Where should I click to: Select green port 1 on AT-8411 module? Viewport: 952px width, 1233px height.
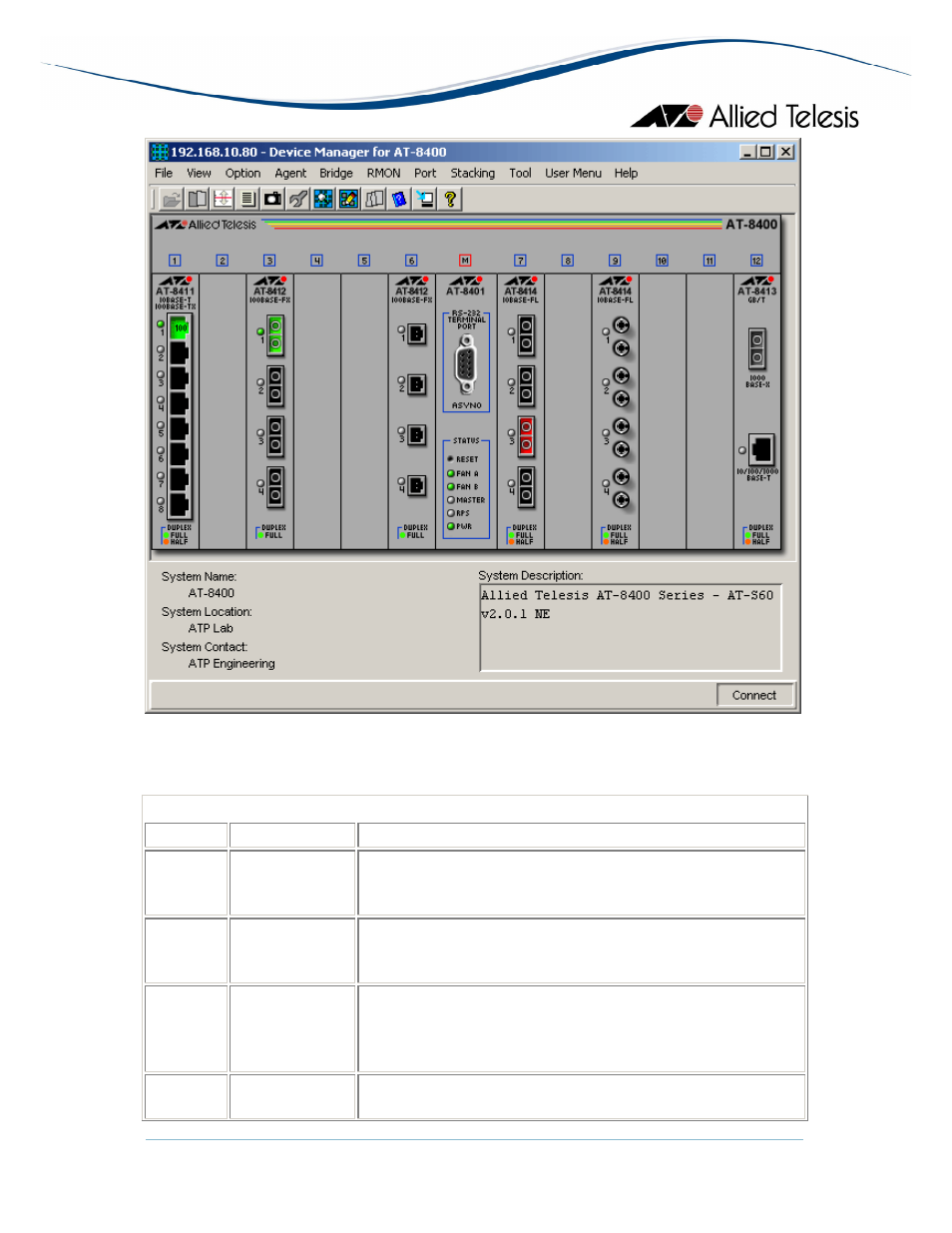180,327
